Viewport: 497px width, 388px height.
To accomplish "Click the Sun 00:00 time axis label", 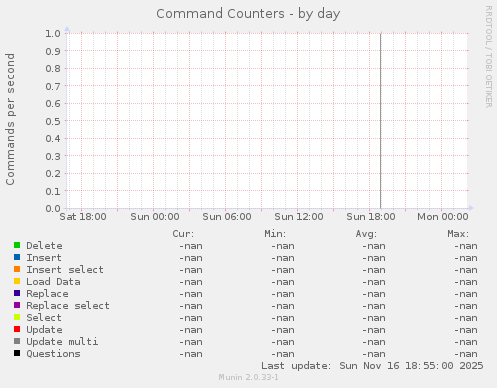I will (x=155, y=217).
